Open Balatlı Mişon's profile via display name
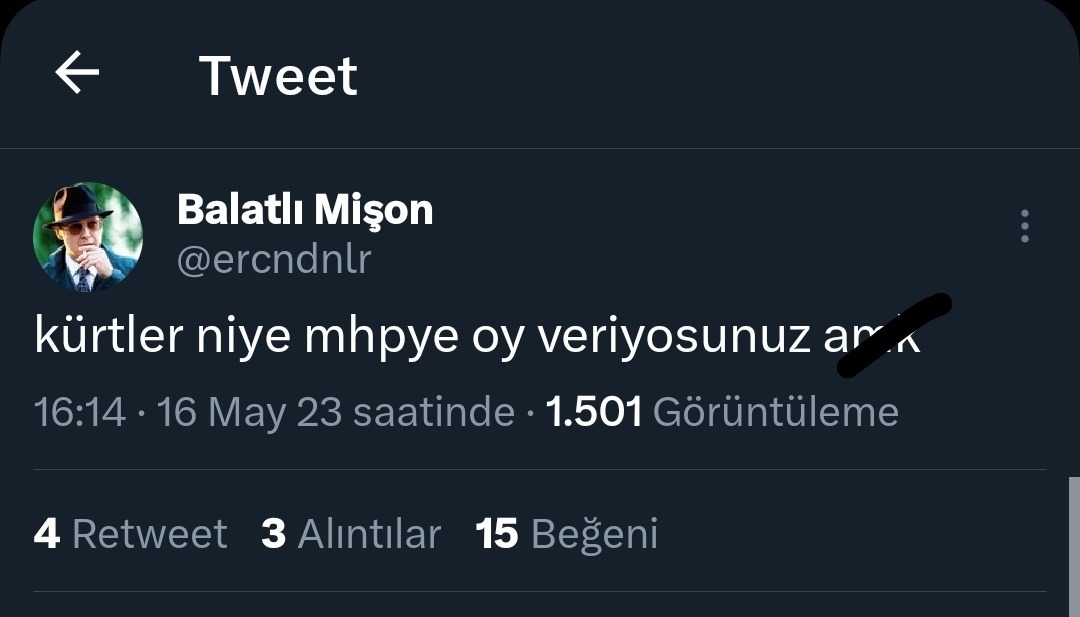1080x617 pixels. (305, 210)
